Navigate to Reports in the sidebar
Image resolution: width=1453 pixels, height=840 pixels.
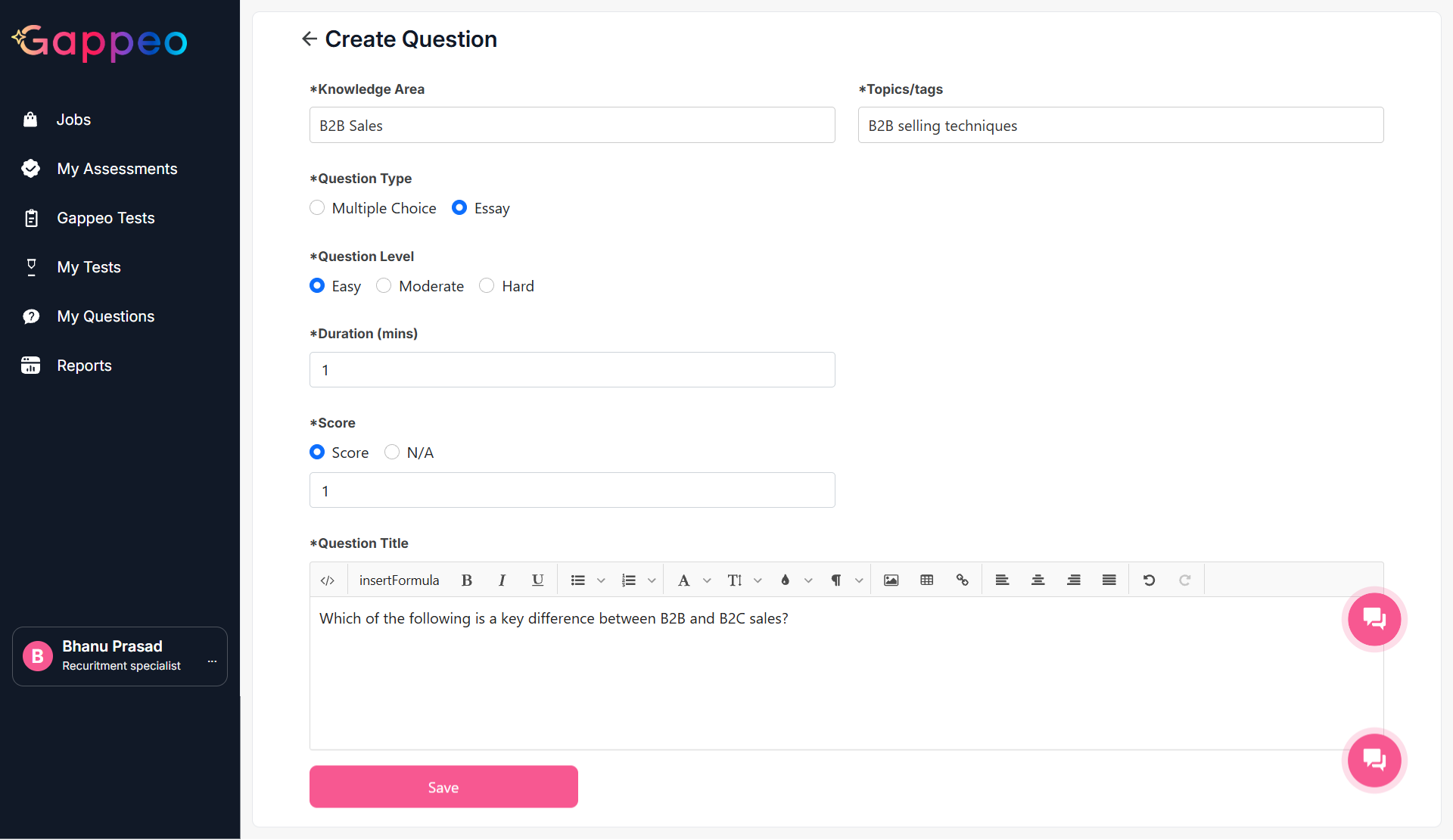pyautogui.click(x=84, y=366)
